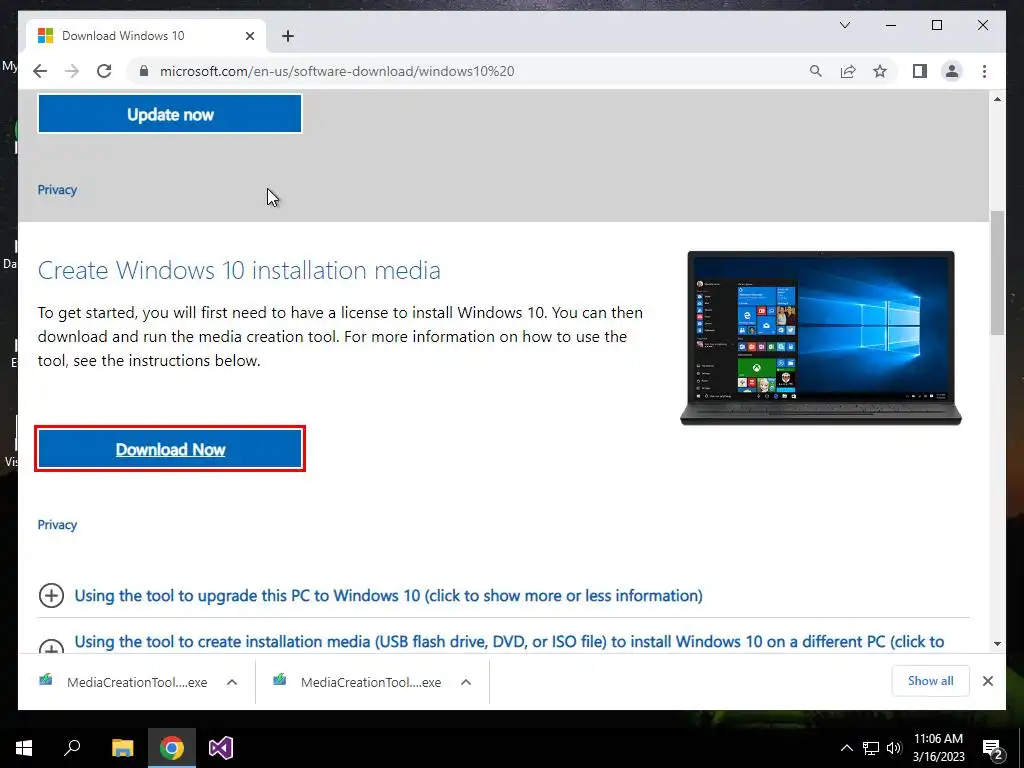The width and height of the screenshot is (1024, 768).
Task: Open the taskbar clock and date
Action: tap(938, 748)
